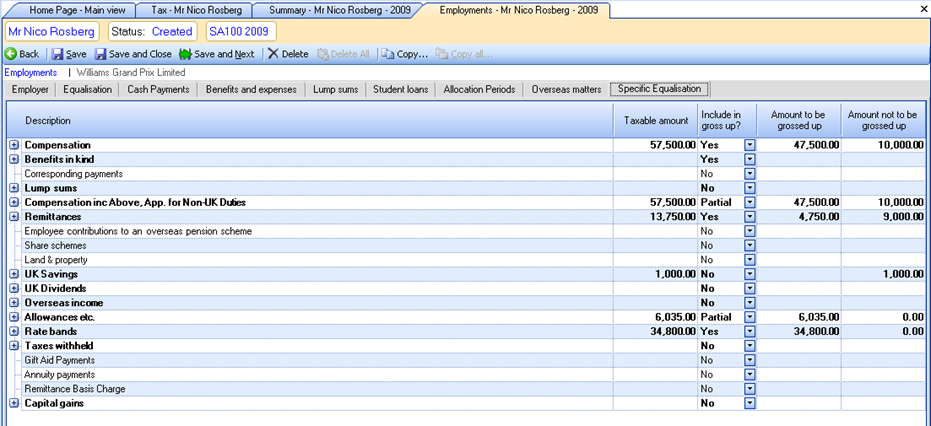Expand Compensation inc Above, App. for Non-UK Duties
Image resolution: width=931 pixels, height=426 pixels.
pos(14,203)
